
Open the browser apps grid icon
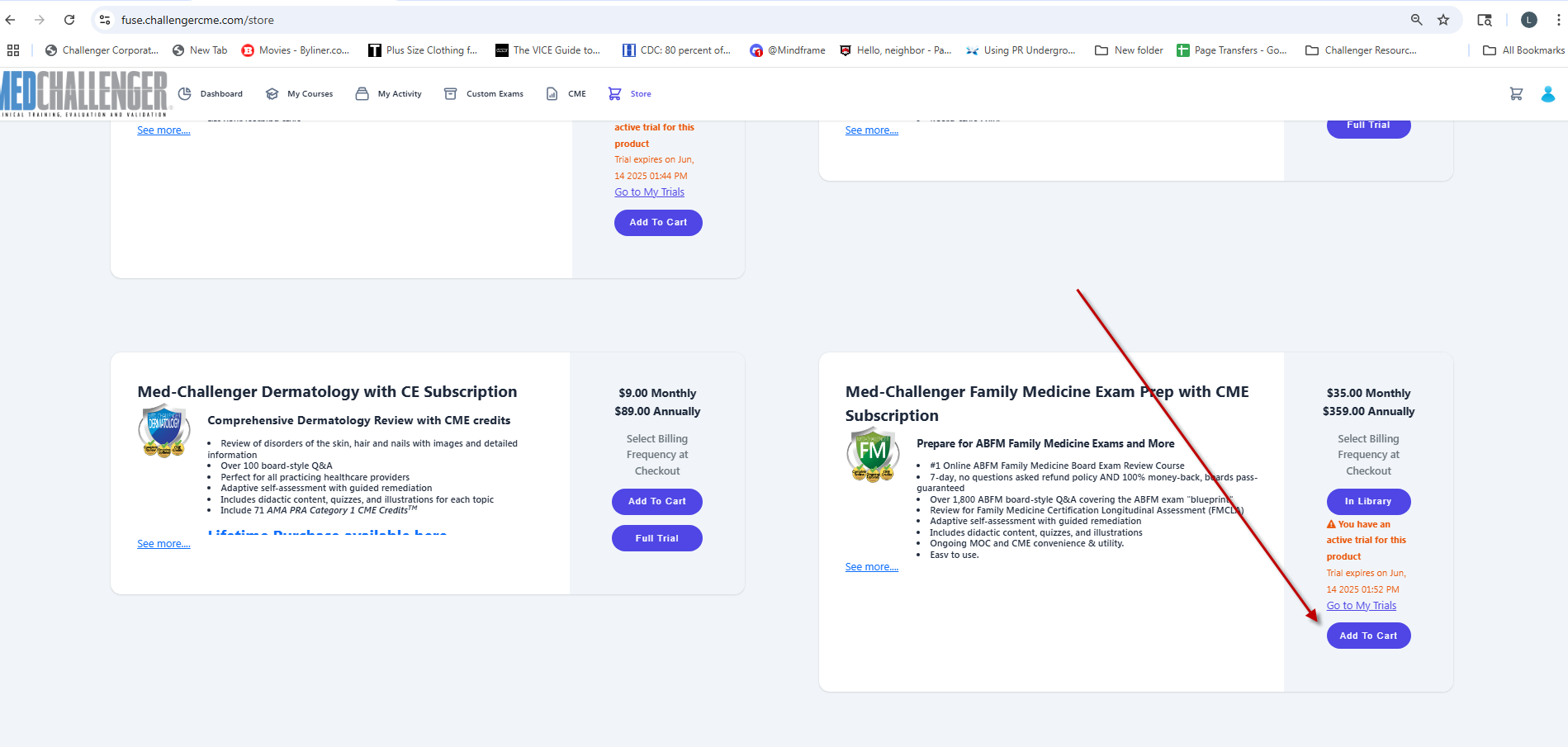pyautogui.click(x=13, y=50)
